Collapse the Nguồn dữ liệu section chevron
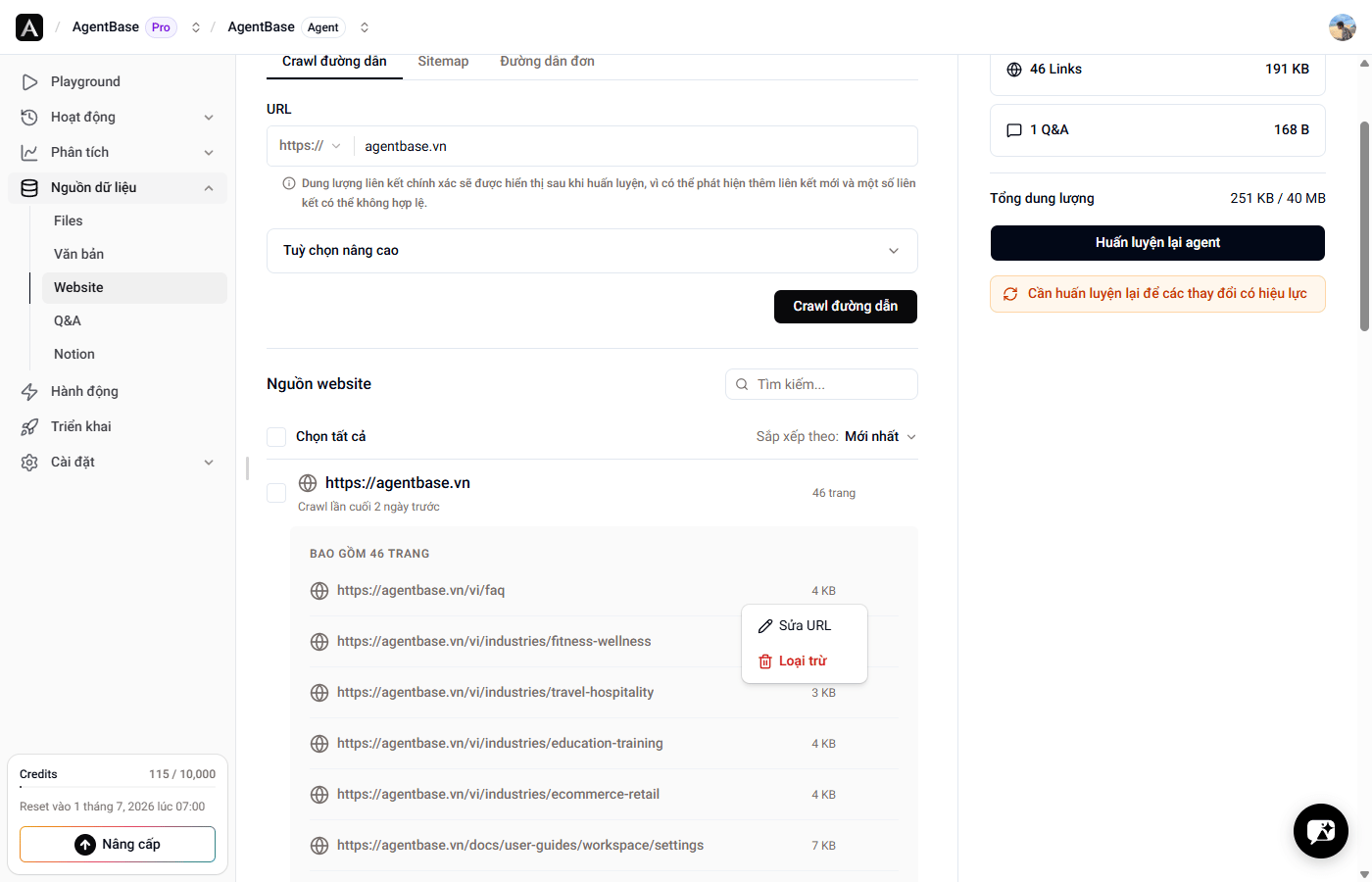 click(x=209, y=188)
